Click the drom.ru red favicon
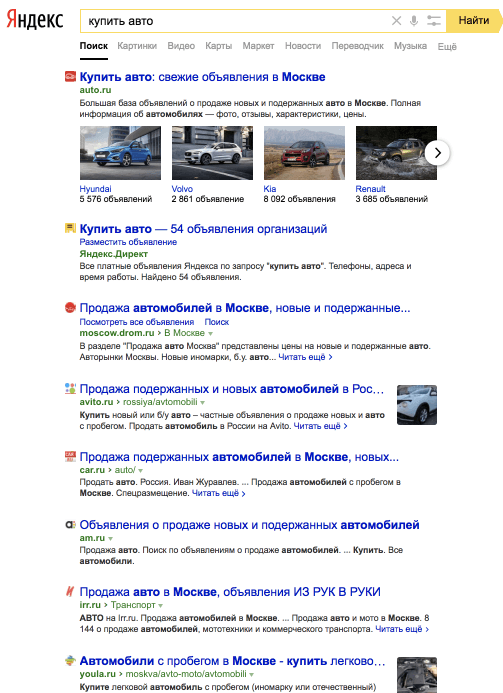This screenshot has width=503, height=693. click(70, 307)
